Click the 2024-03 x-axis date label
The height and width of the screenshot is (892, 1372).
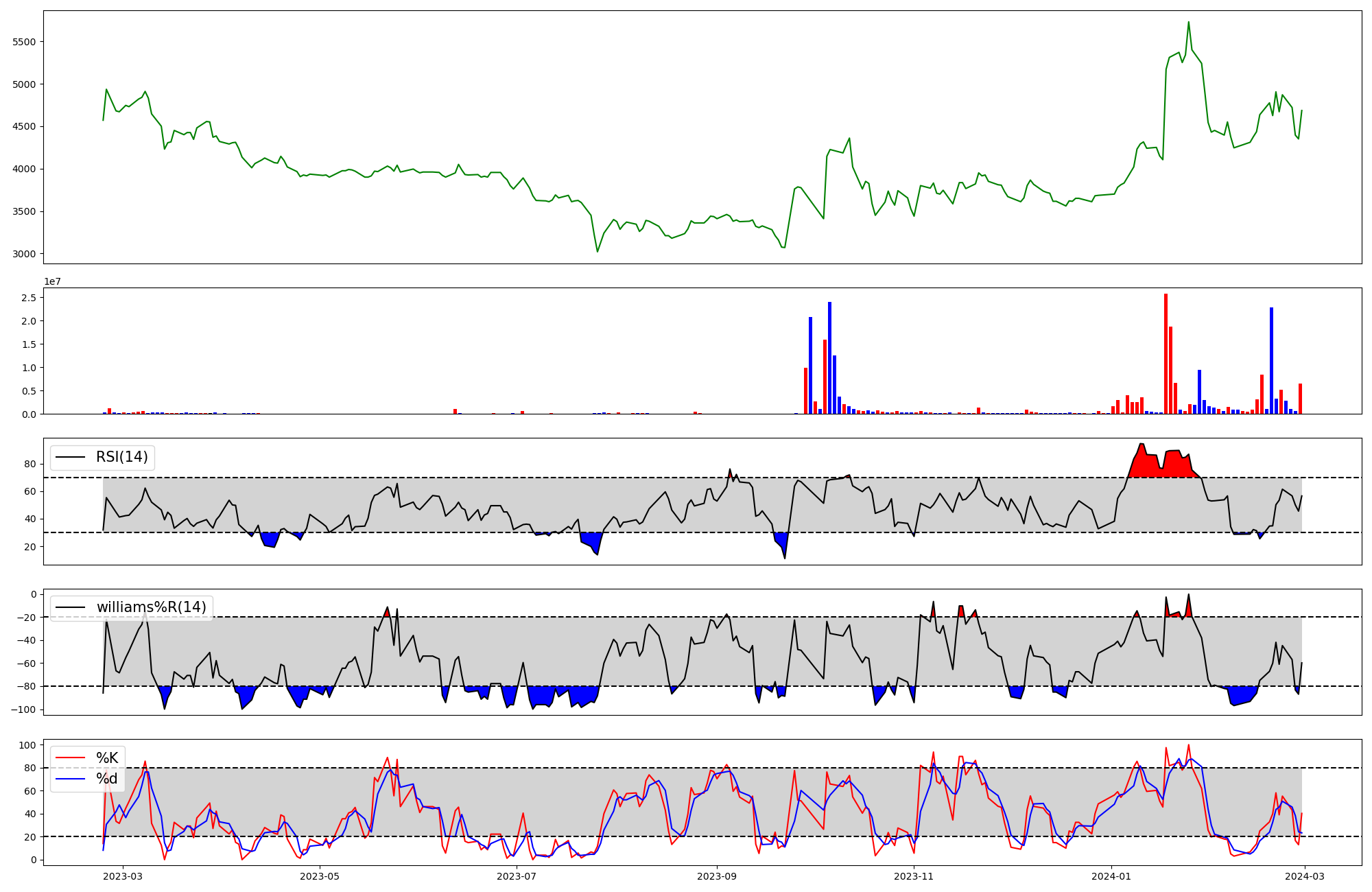[x=1304, y=876]
